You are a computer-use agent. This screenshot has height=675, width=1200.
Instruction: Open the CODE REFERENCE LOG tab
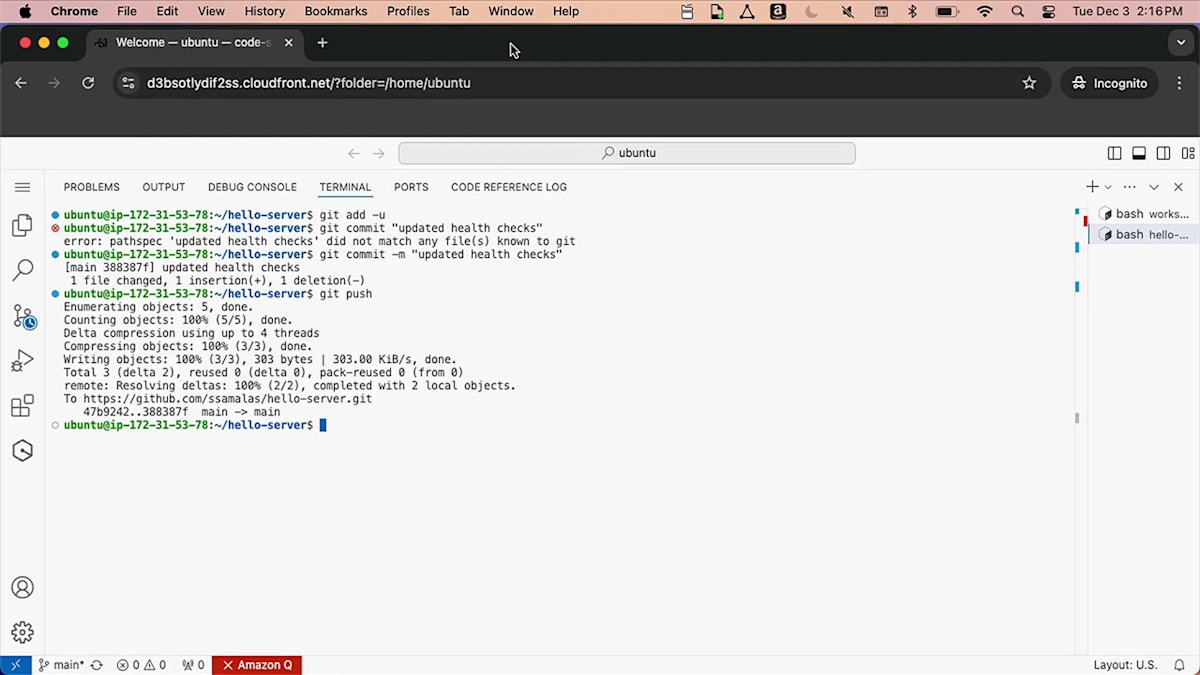tap(509, 187)
